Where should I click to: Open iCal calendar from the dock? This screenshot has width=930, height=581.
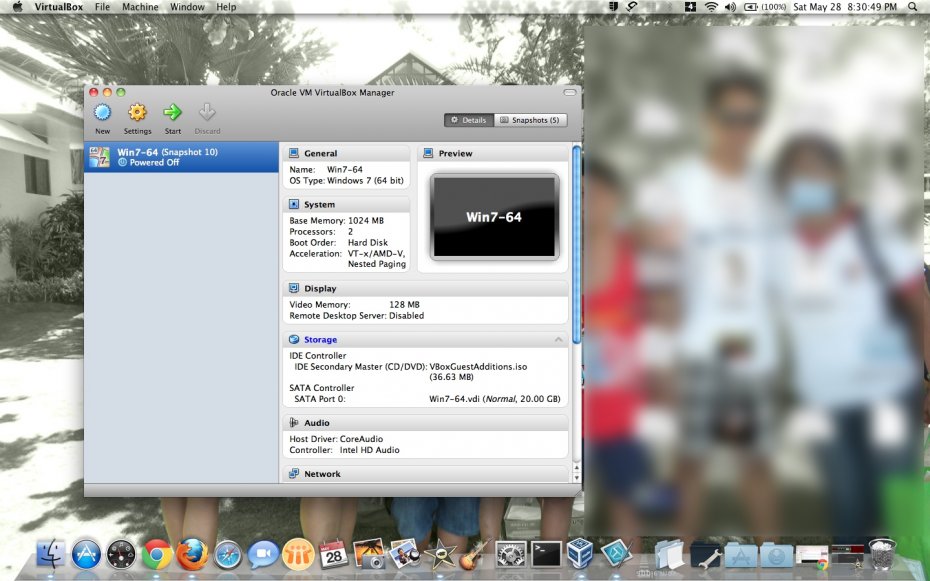(x=333, y=554)
